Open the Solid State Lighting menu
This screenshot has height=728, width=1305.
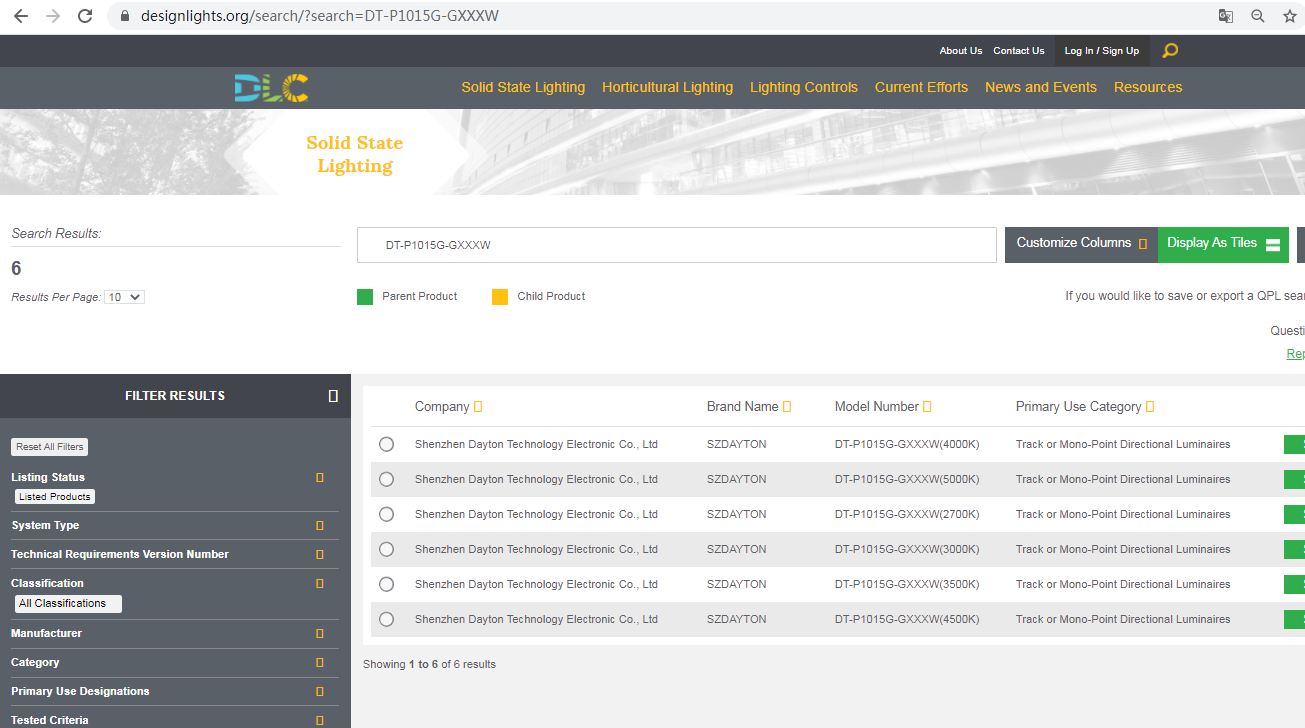tap(523, 88)
